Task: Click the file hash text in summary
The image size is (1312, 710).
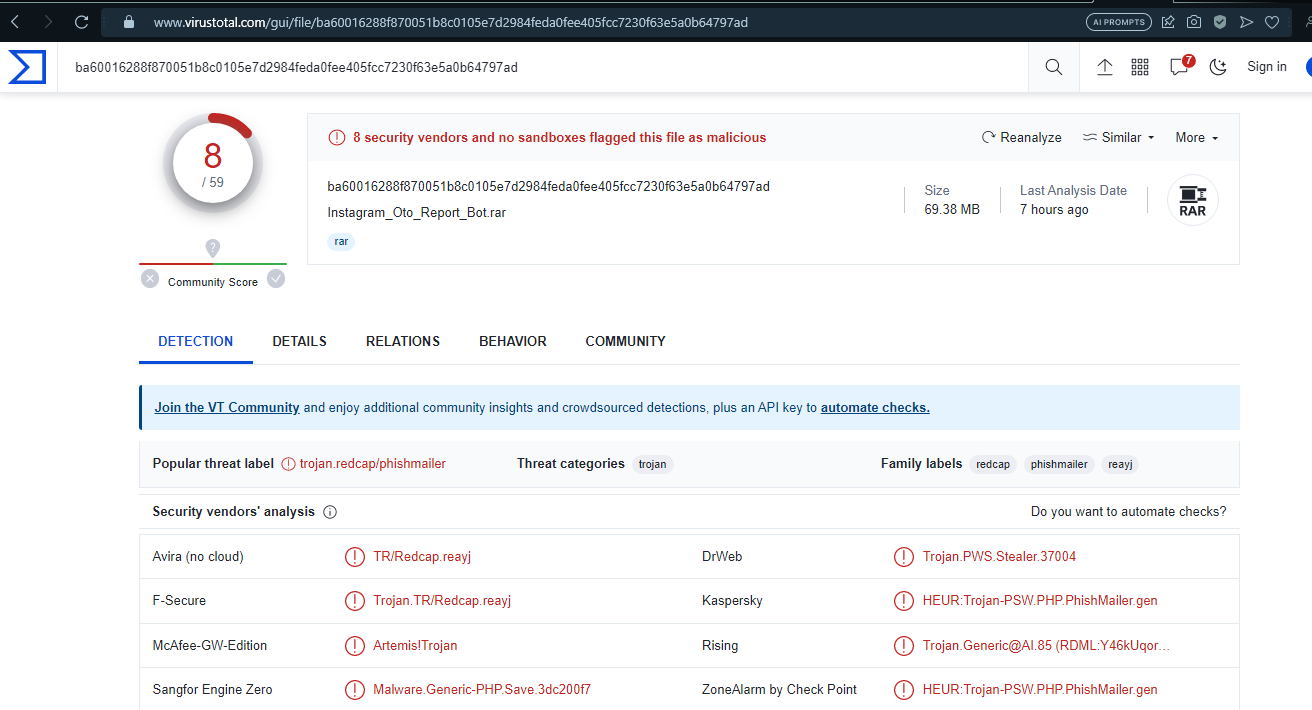Action: tap(548, 187)
